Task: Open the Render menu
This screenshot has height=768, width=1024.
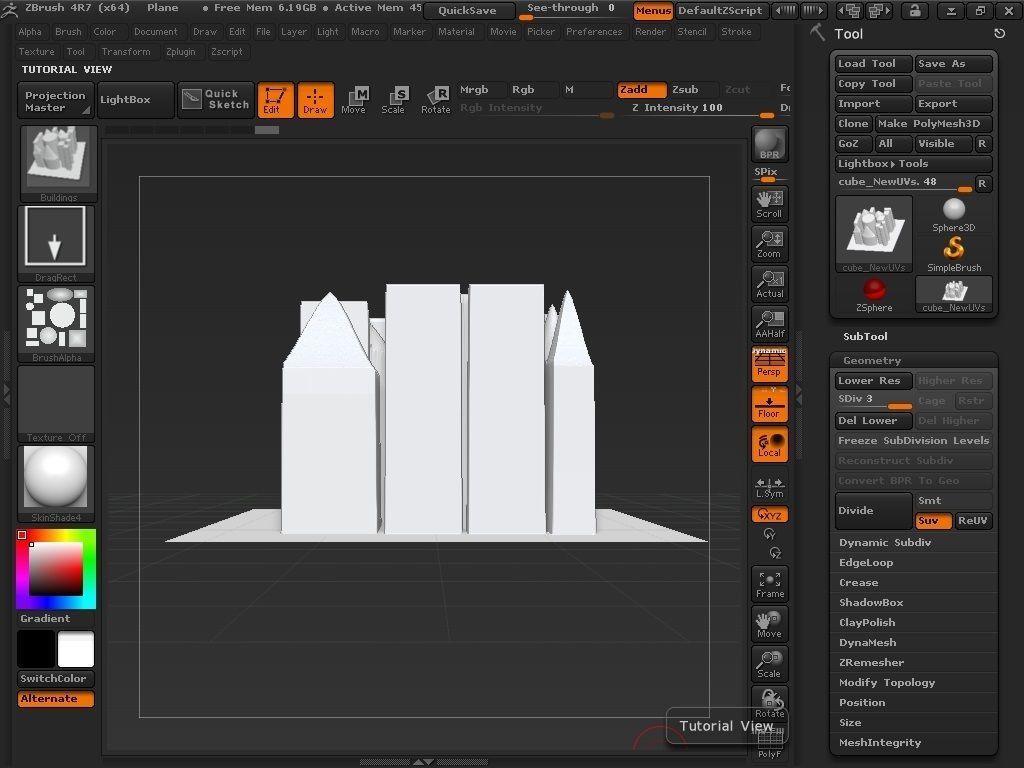Action: pyautogui.click(x=650, y=31)
